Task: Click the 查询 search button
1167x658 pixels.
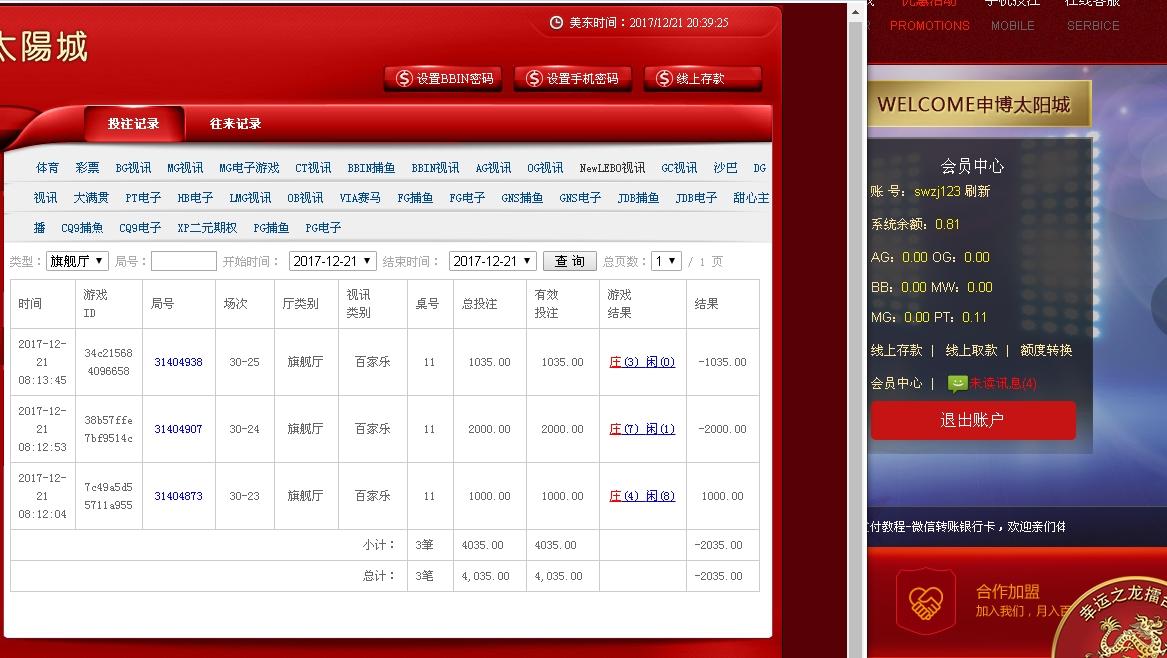Action: coord(569,260)
